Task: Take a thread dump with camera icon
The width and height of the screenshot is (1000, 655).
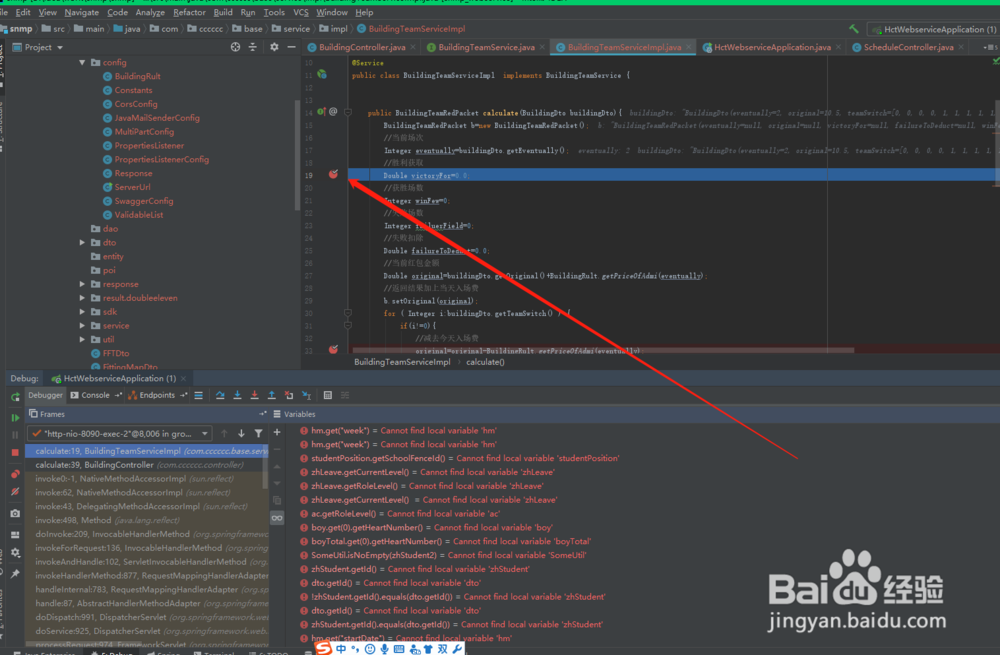Action: pos(15,513)
